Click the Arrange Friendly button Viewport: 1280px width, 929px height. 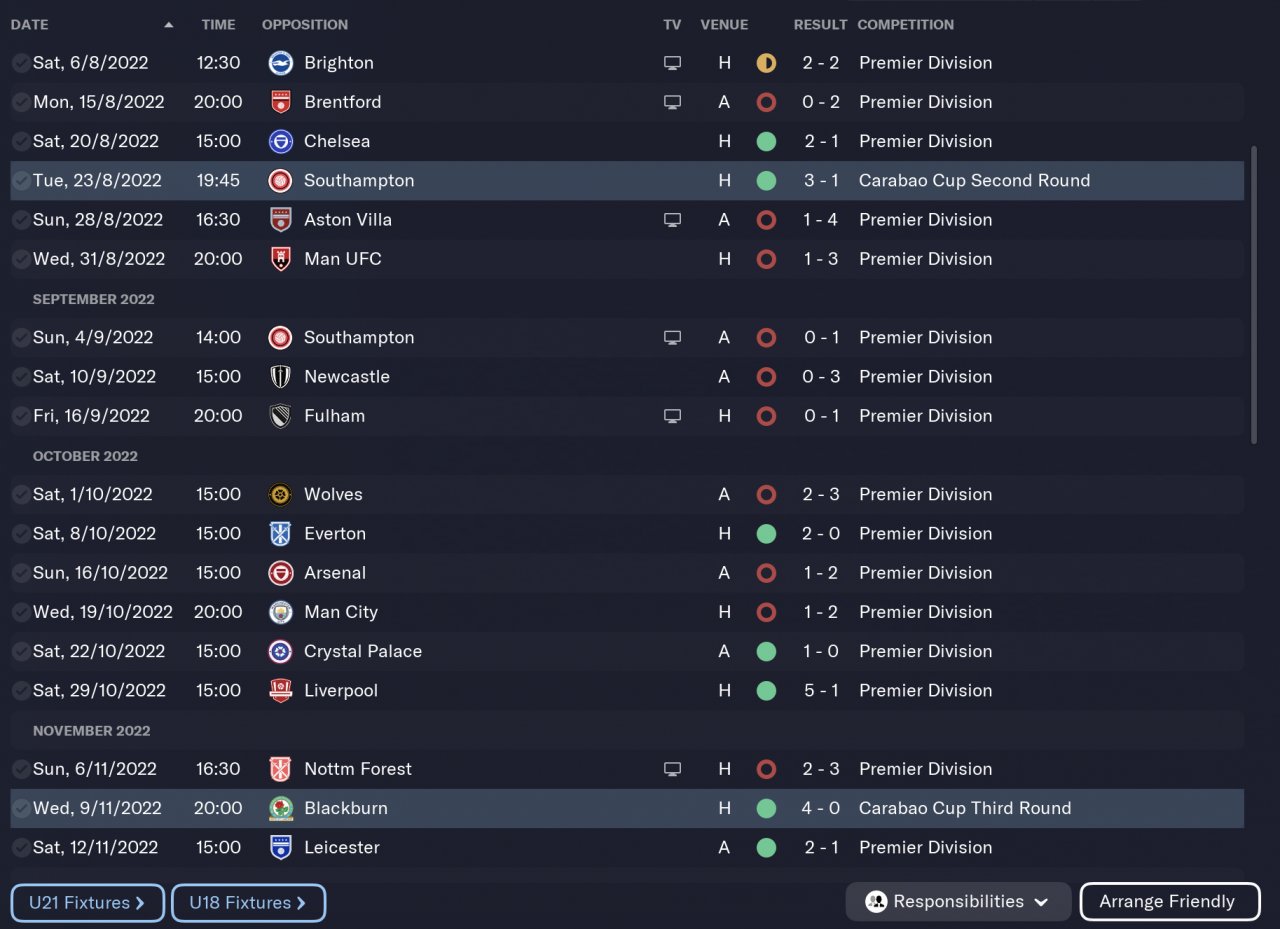coord(1169,901)
